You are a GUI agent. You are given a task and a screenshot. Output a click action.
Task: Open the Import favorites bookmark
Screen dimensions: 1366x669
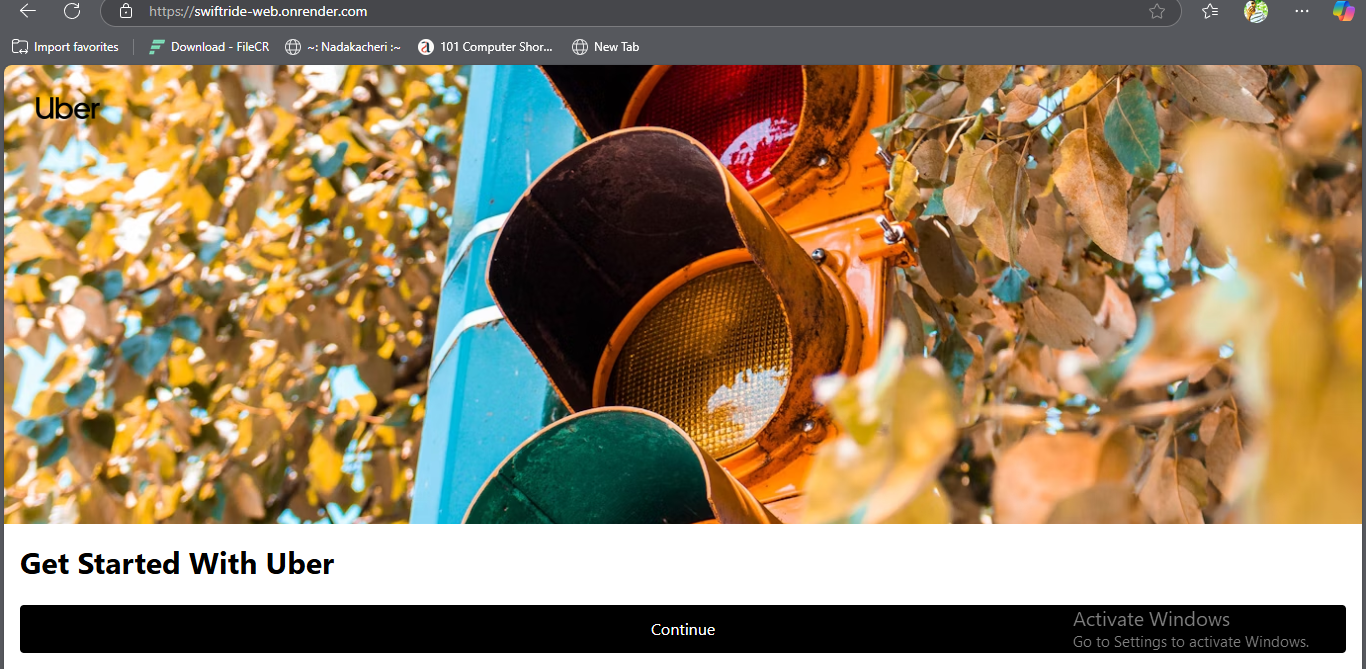[65, 47]
